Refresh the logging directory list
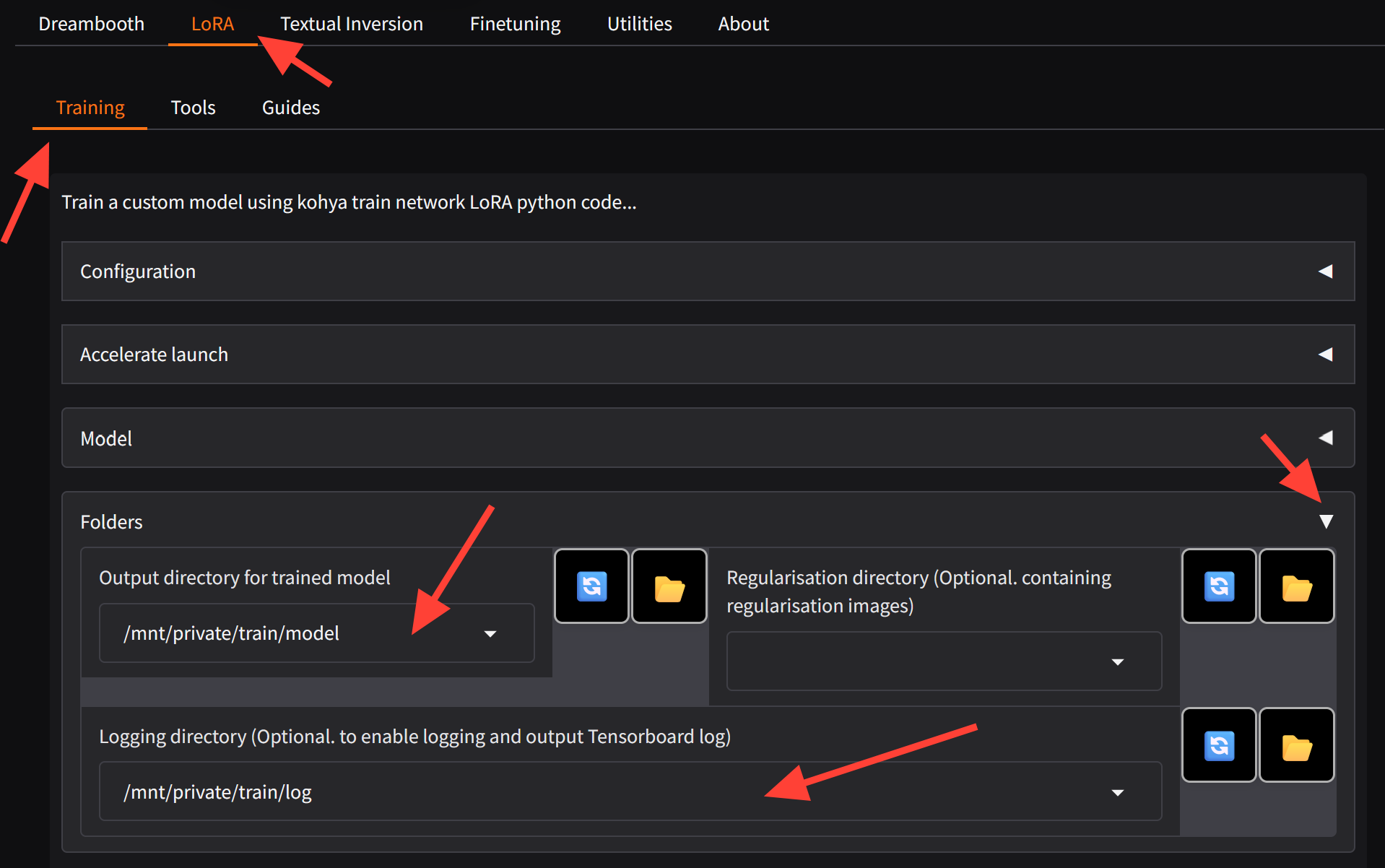Screen dimensions: 1385x868 click(x=1219, y=745)
